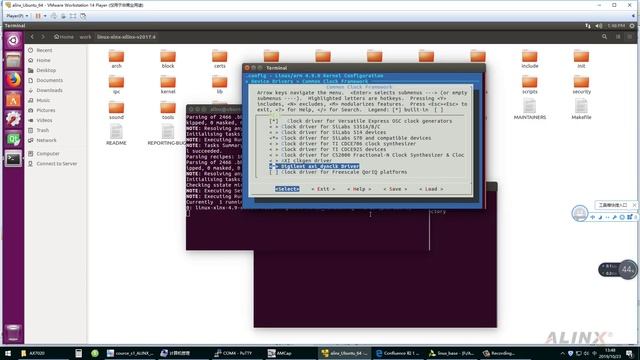The width and height of the screenshot is (640, 360).
Task: Open the security folder
Action: (581, 84)
